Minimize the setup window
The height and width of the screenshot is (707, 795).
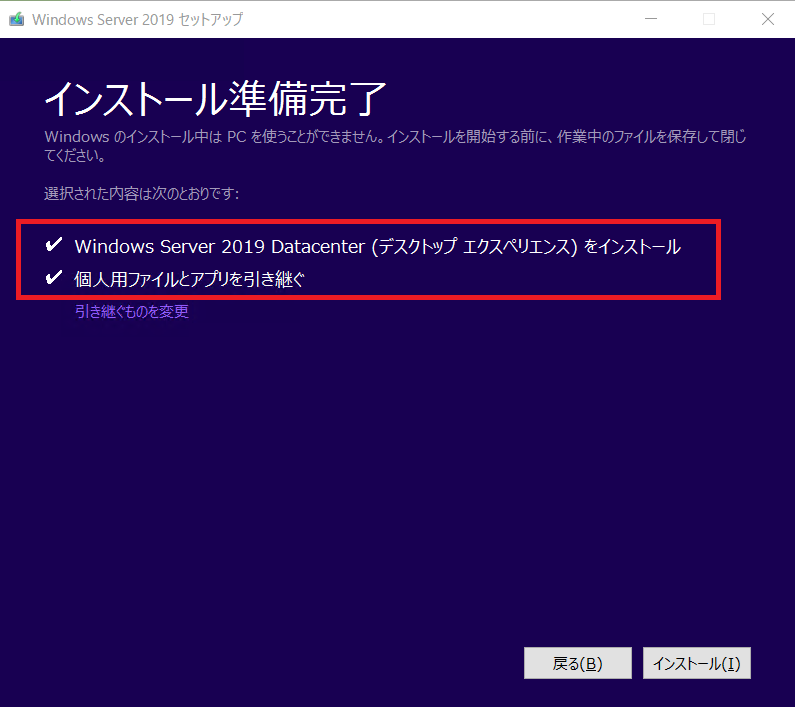651,19
